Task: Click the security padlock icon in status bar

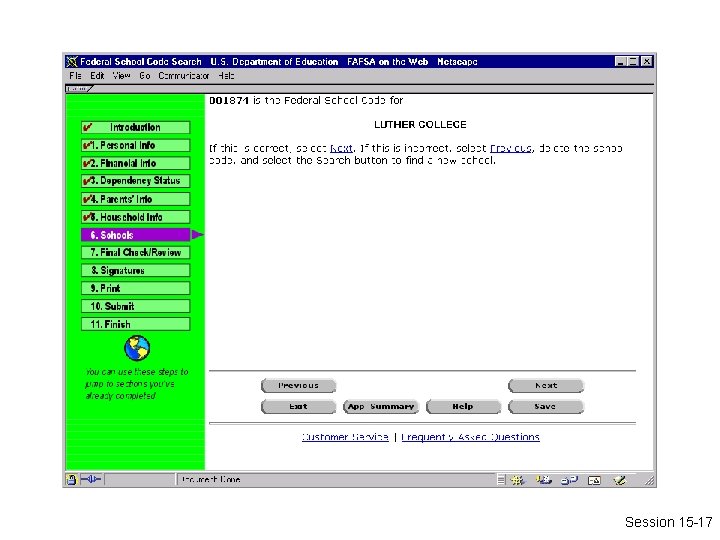Action: tap(71, 480)
